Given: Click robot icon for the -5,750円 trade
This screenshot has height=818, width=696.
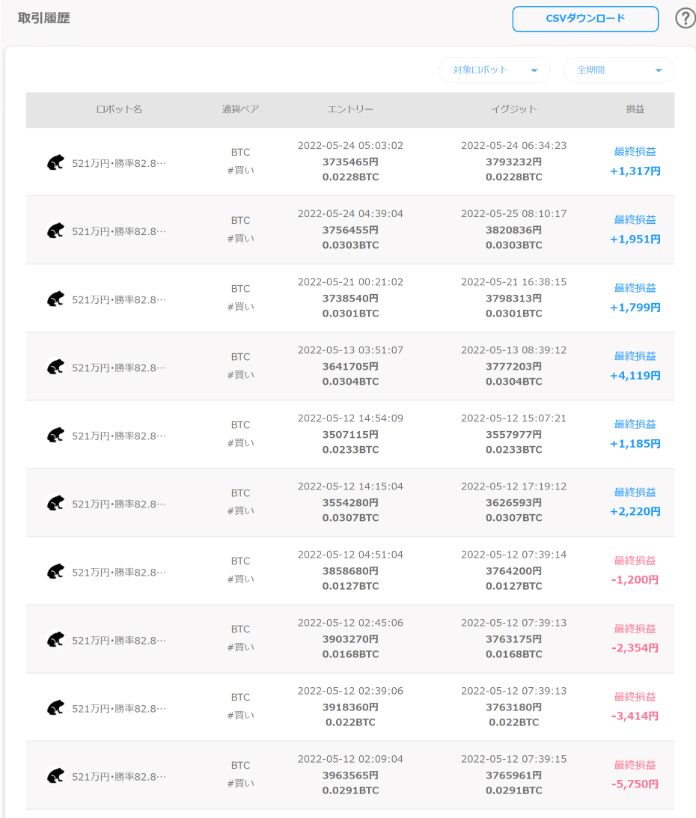Looking at the screenshot, I should click(x=55, y=776).
